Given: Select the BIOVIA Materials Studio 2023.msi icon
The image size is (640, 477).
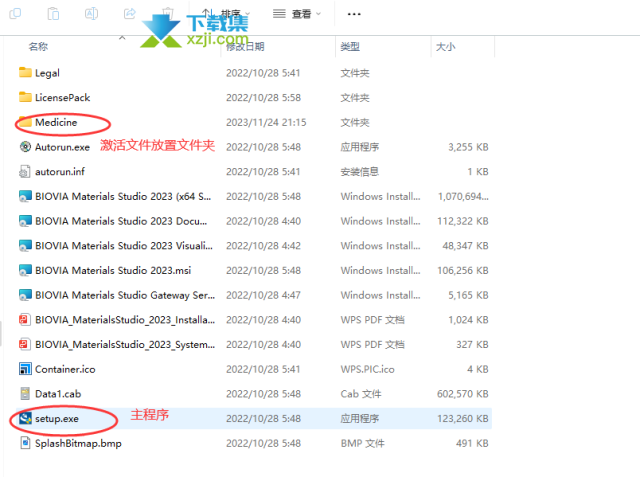Looking at the screenshot, I should (x=25, y=270).
